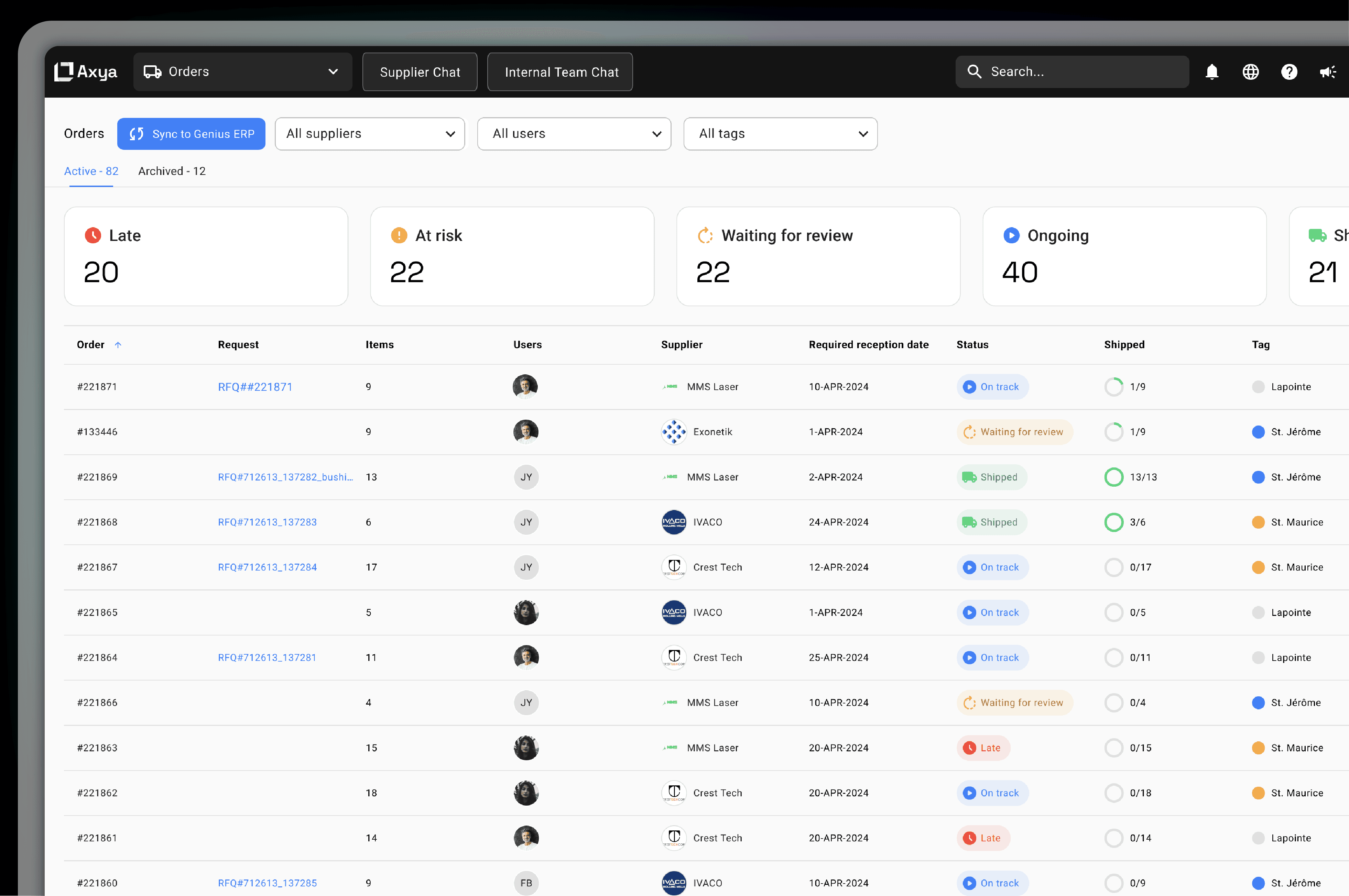Click the Axya logo

click(x=86, y=72)
